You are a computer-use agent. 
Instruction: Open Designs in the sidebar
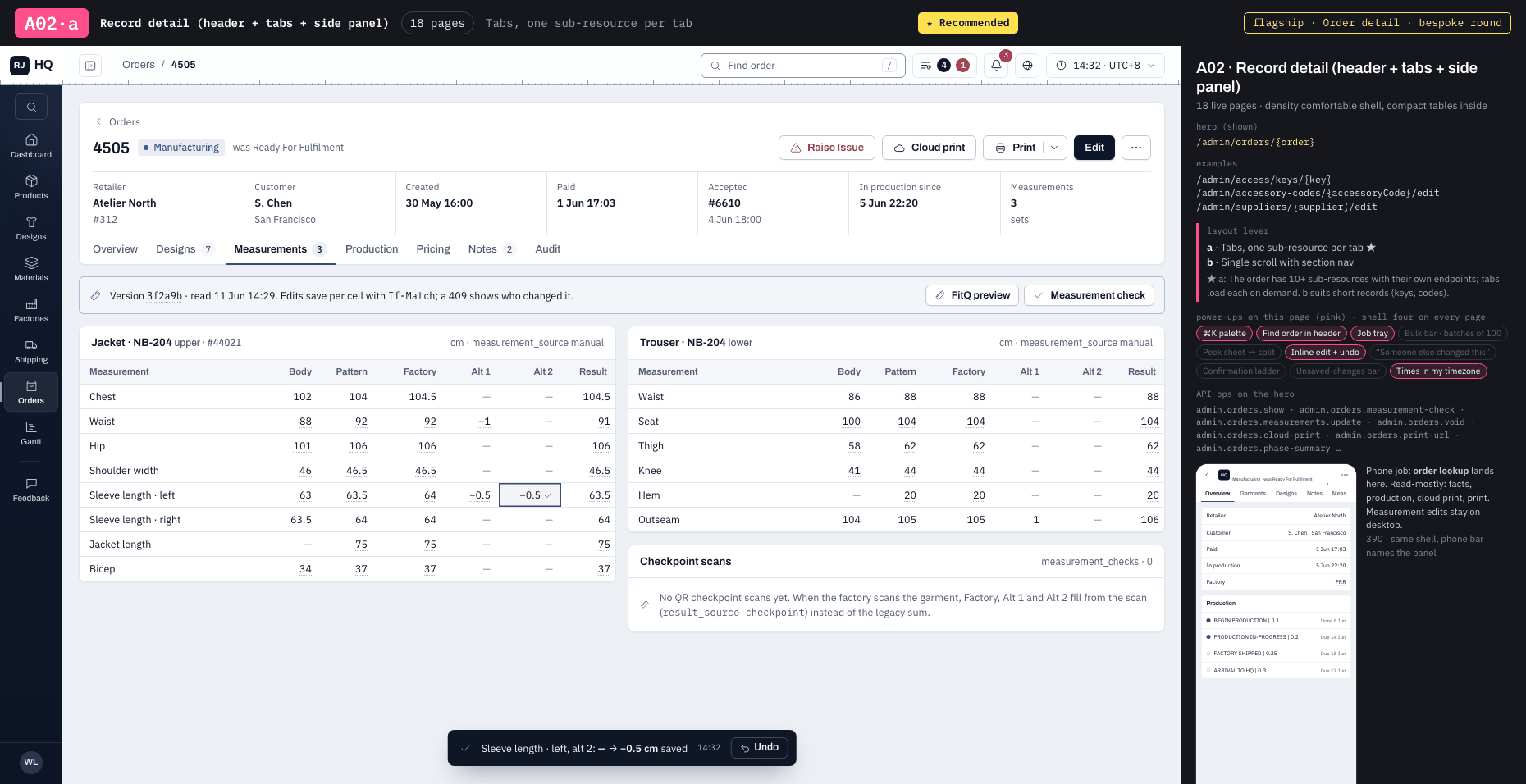[x=31, y=228]
